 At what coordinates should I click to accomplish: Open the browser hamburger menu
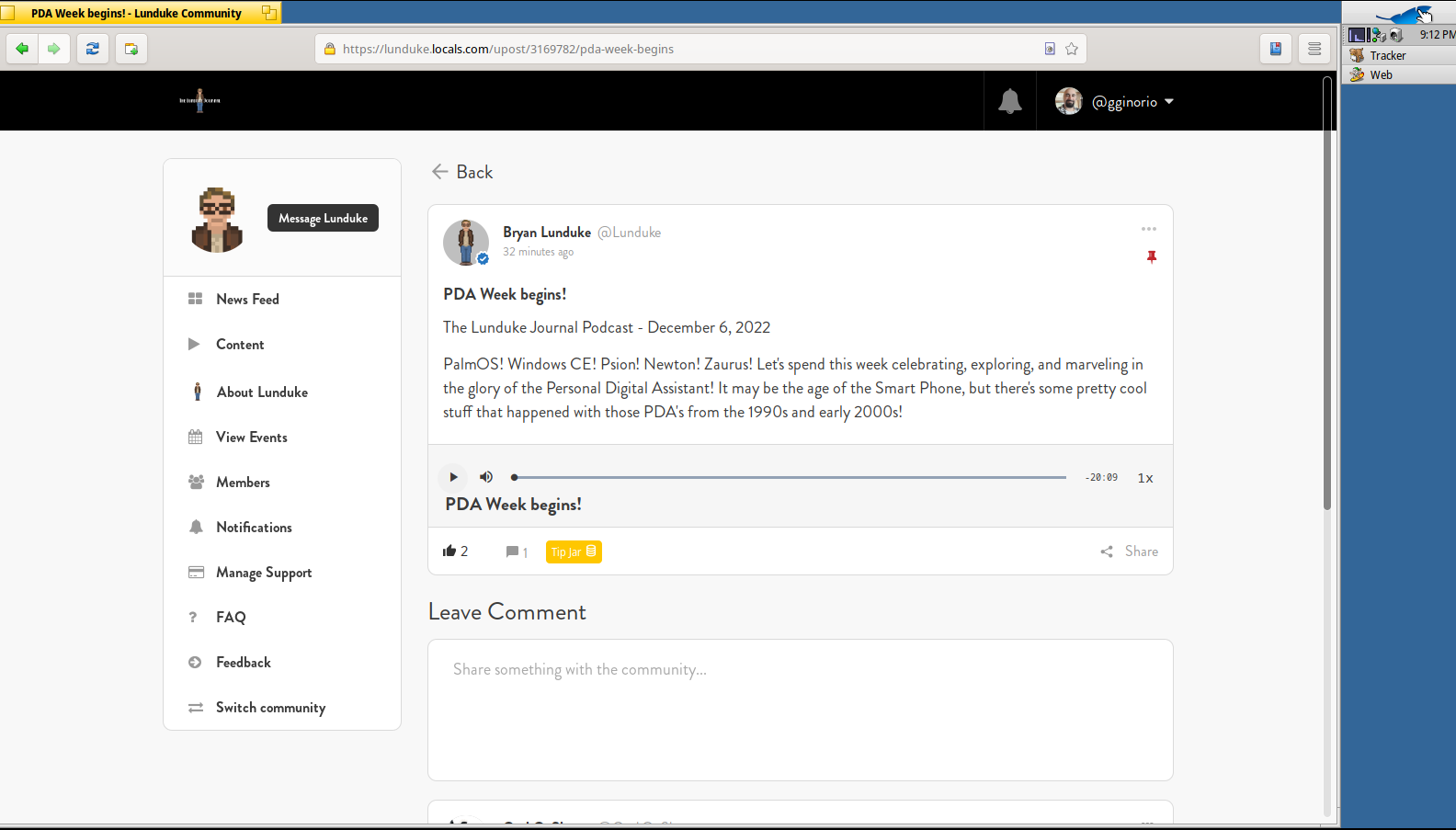[x=1314, y=49]
